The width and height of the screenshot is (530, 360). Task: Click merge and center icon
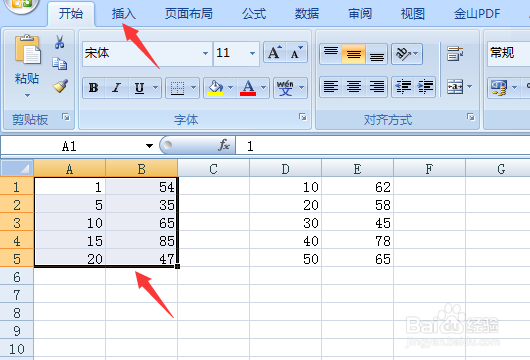click(x=455, y=87)
